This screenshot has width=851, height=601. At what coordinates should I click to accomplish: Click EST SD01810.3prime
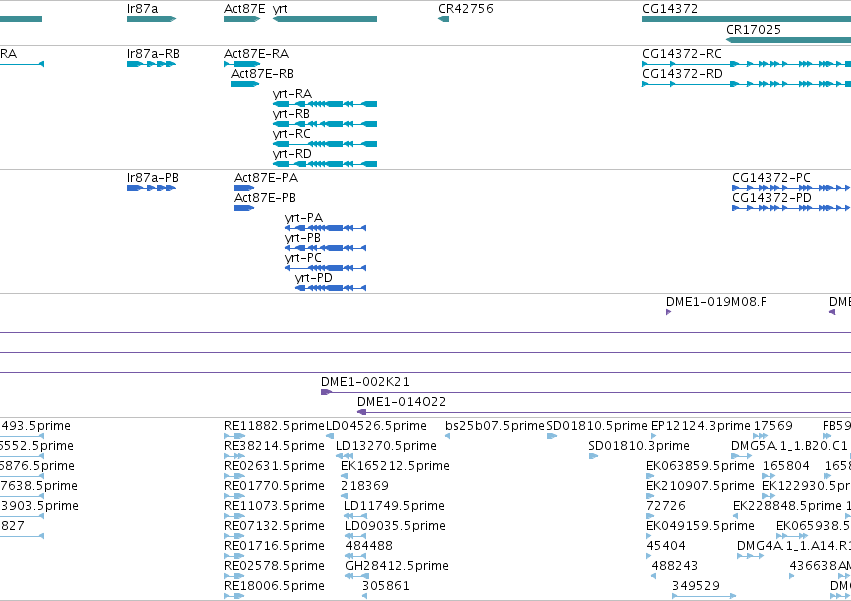click(593, 456)
